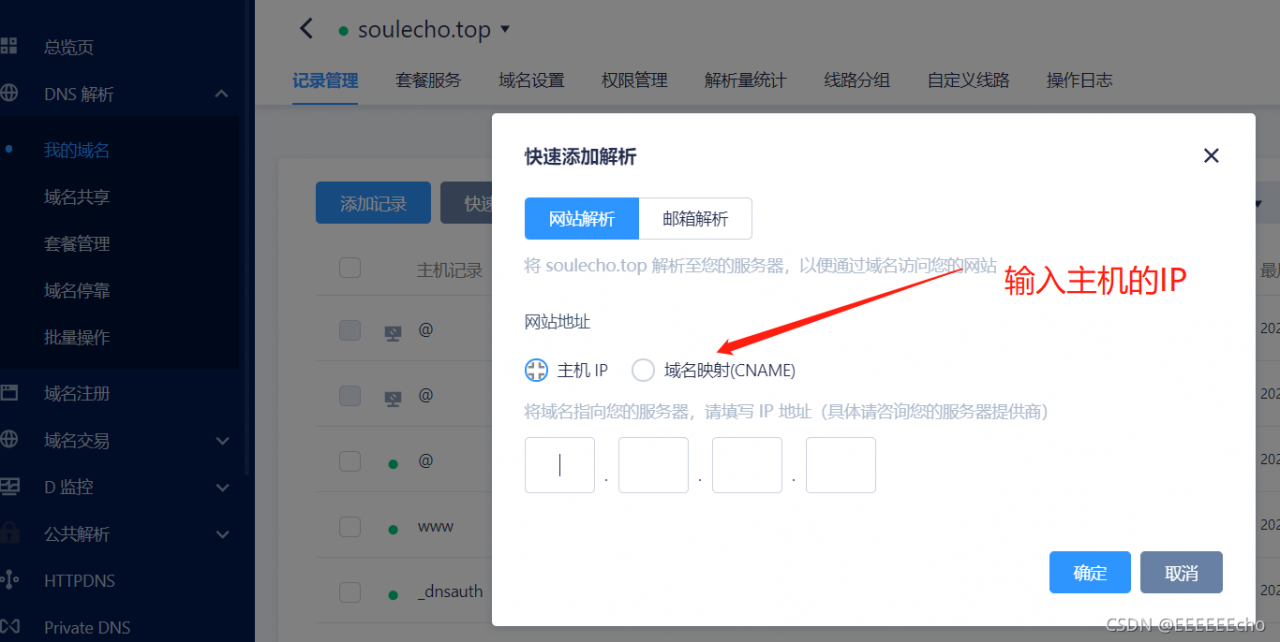This screenshot has width=1280, height=642.
Task: Tick the checkbox of the second @ record
Action: pyautogui.click(x=350, y=396)
